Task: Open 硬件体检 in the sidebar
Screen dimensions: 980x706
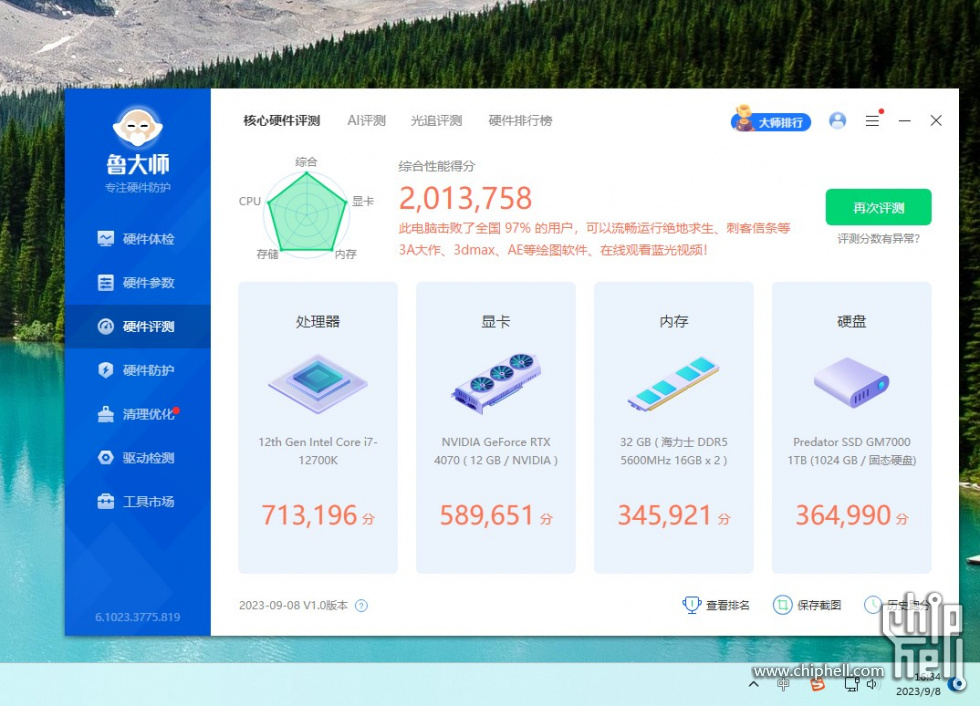Action: (137, 239)
